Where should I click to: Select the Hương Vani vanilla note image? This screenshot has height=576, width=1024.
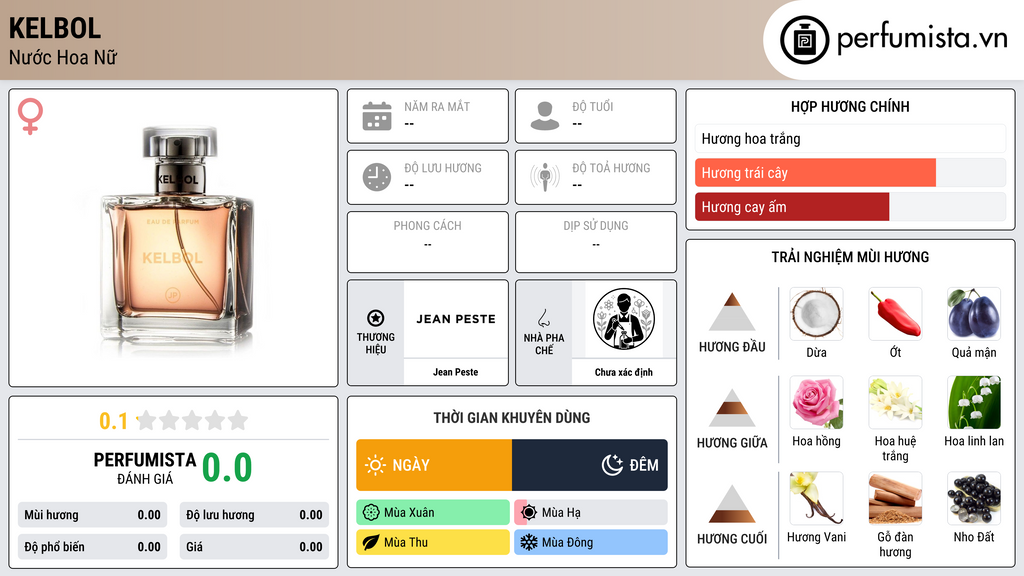(816, 498)
